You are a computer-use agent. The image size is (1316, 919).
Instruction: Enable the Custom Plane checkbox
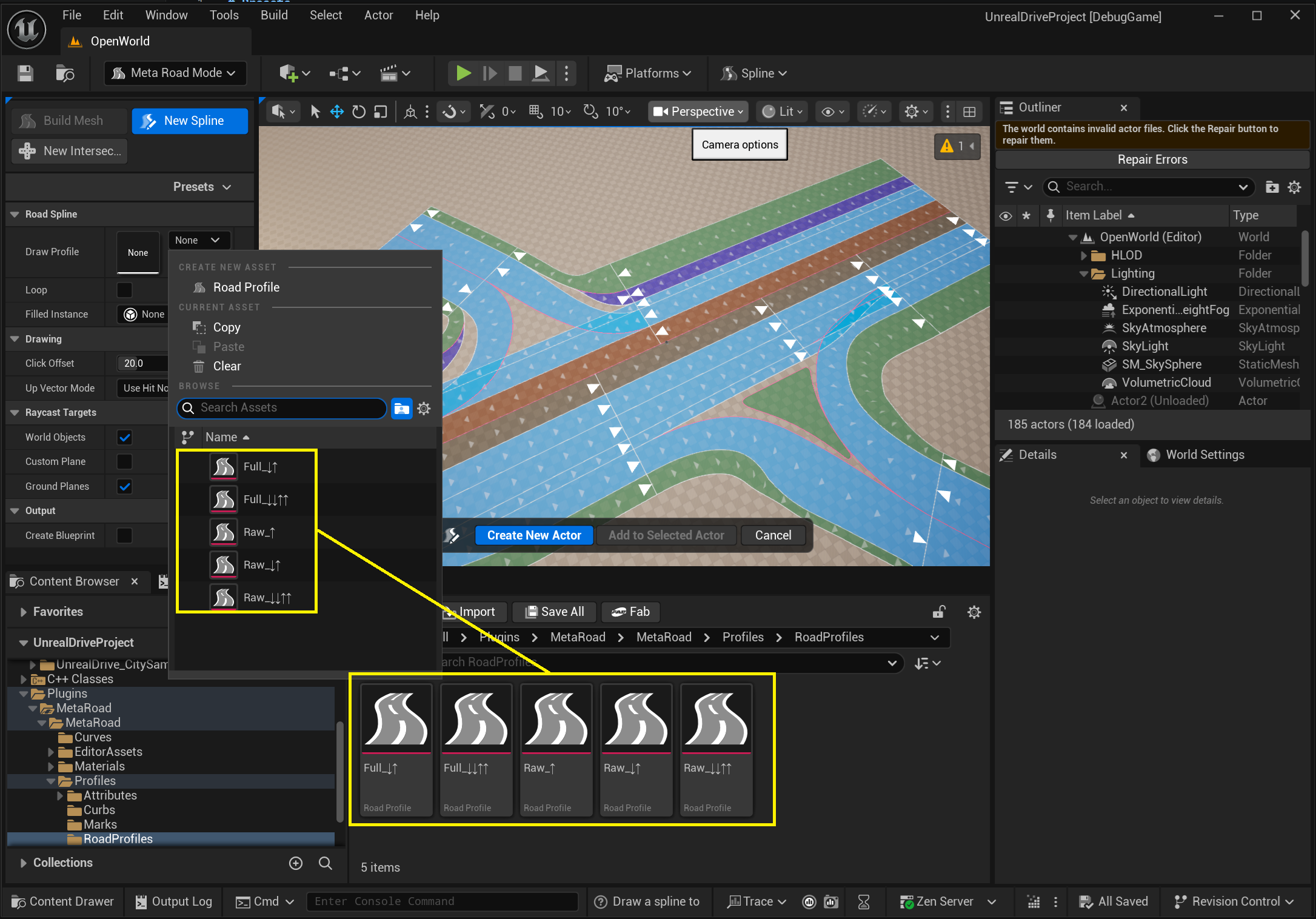(x=124, y=461)
